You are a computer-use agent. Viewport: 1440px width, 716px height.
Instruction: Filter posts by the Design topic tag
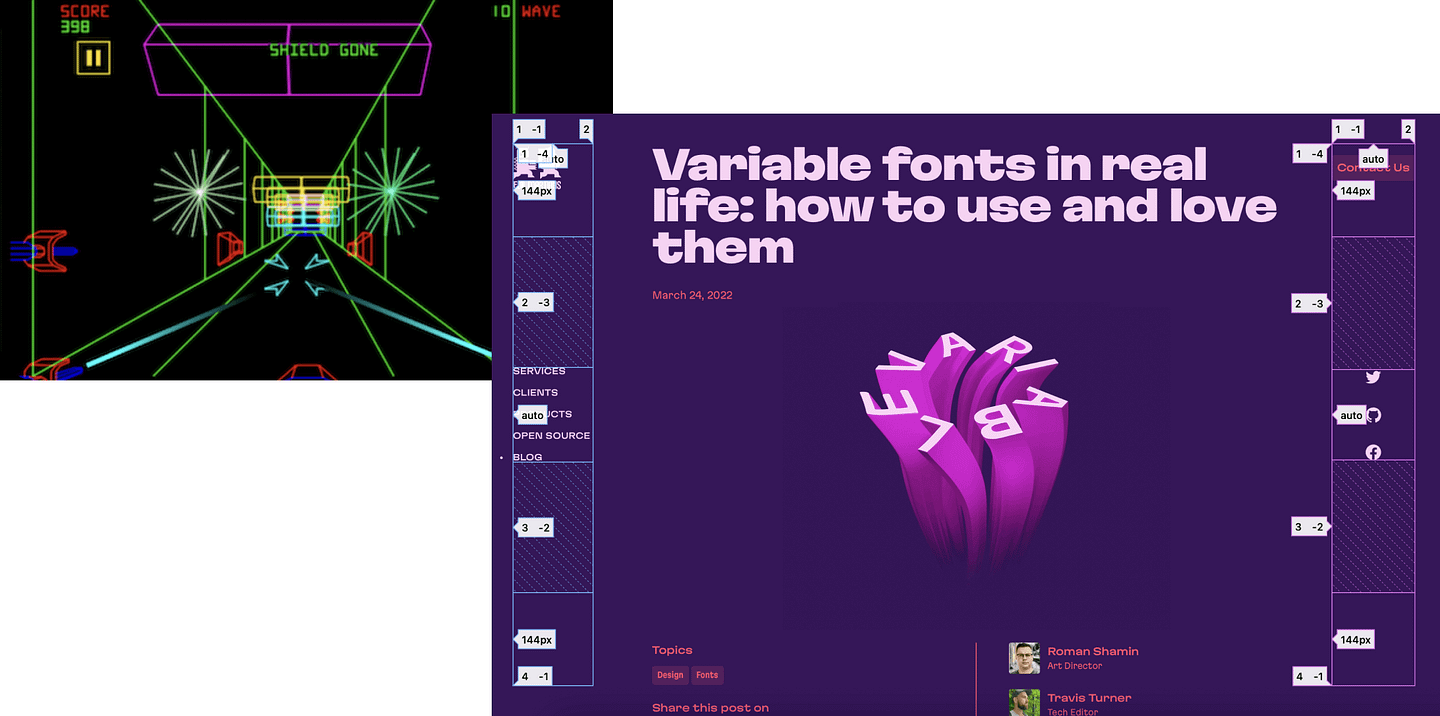pyautogui.click(x=670, y=675)
